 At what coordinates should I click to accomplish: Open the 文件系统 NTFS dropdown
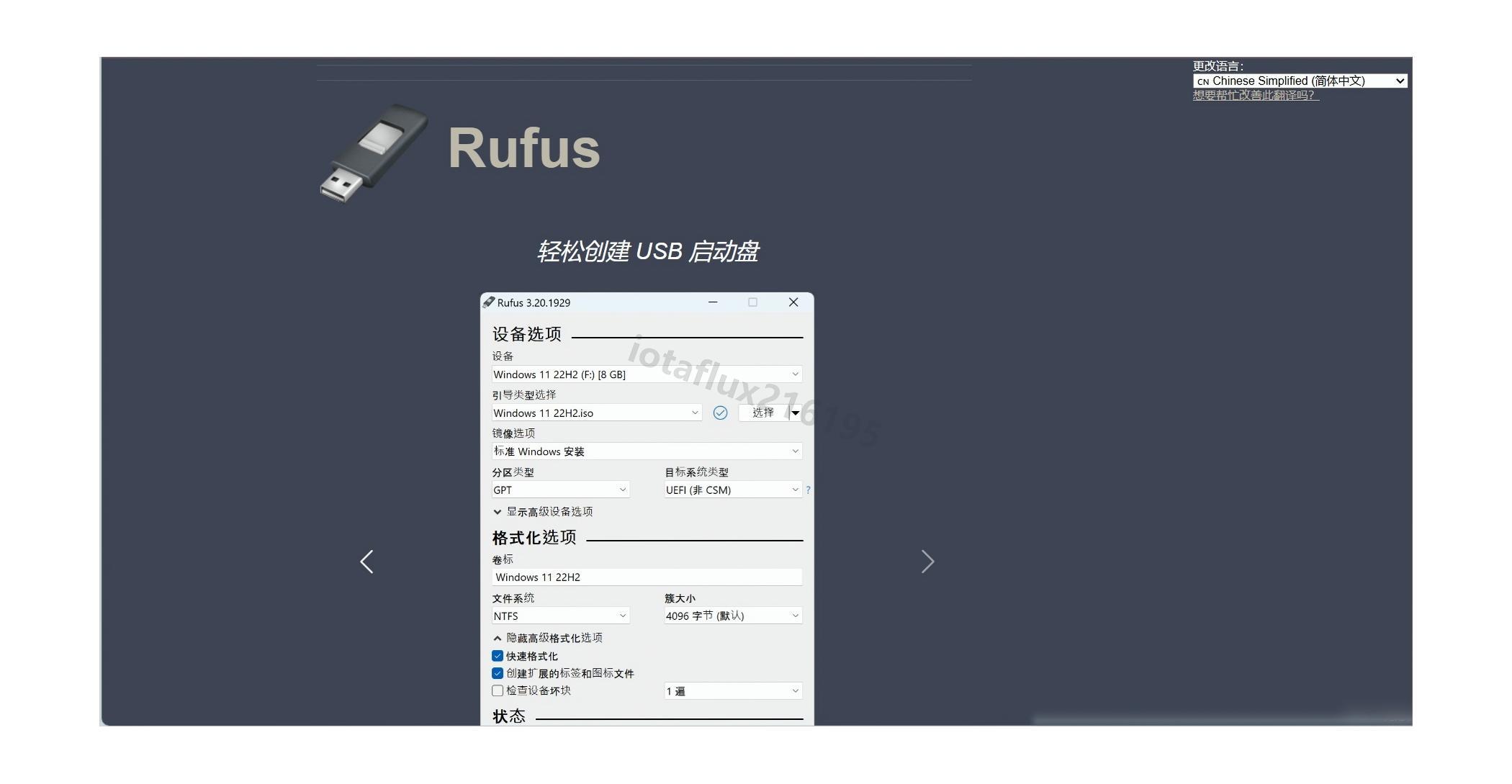(x=560, y=616)
